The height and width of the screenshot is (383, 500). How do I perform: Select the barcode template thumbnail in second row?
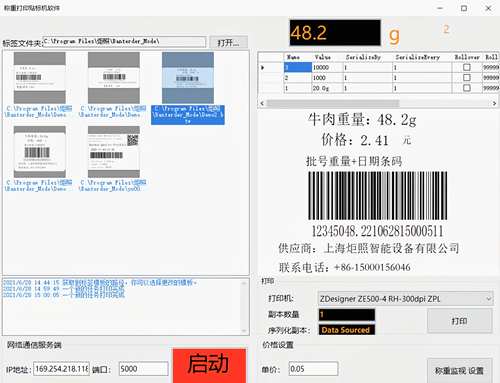[x=40, y=152]
